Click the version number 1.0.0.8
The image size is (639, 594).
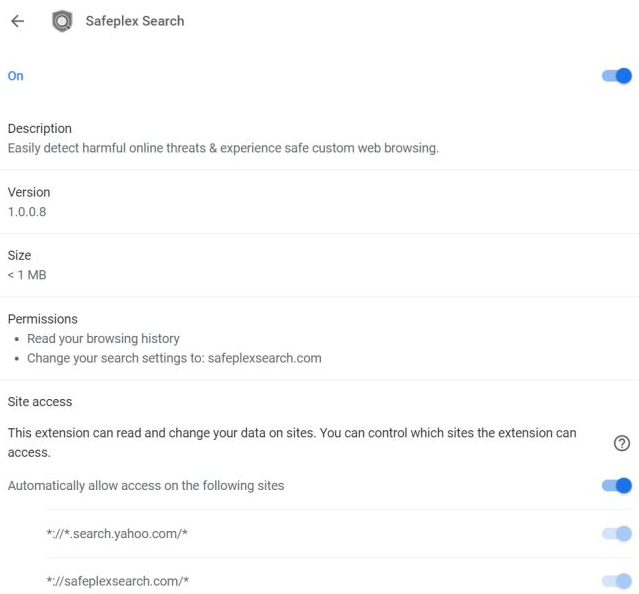[27, 212]
